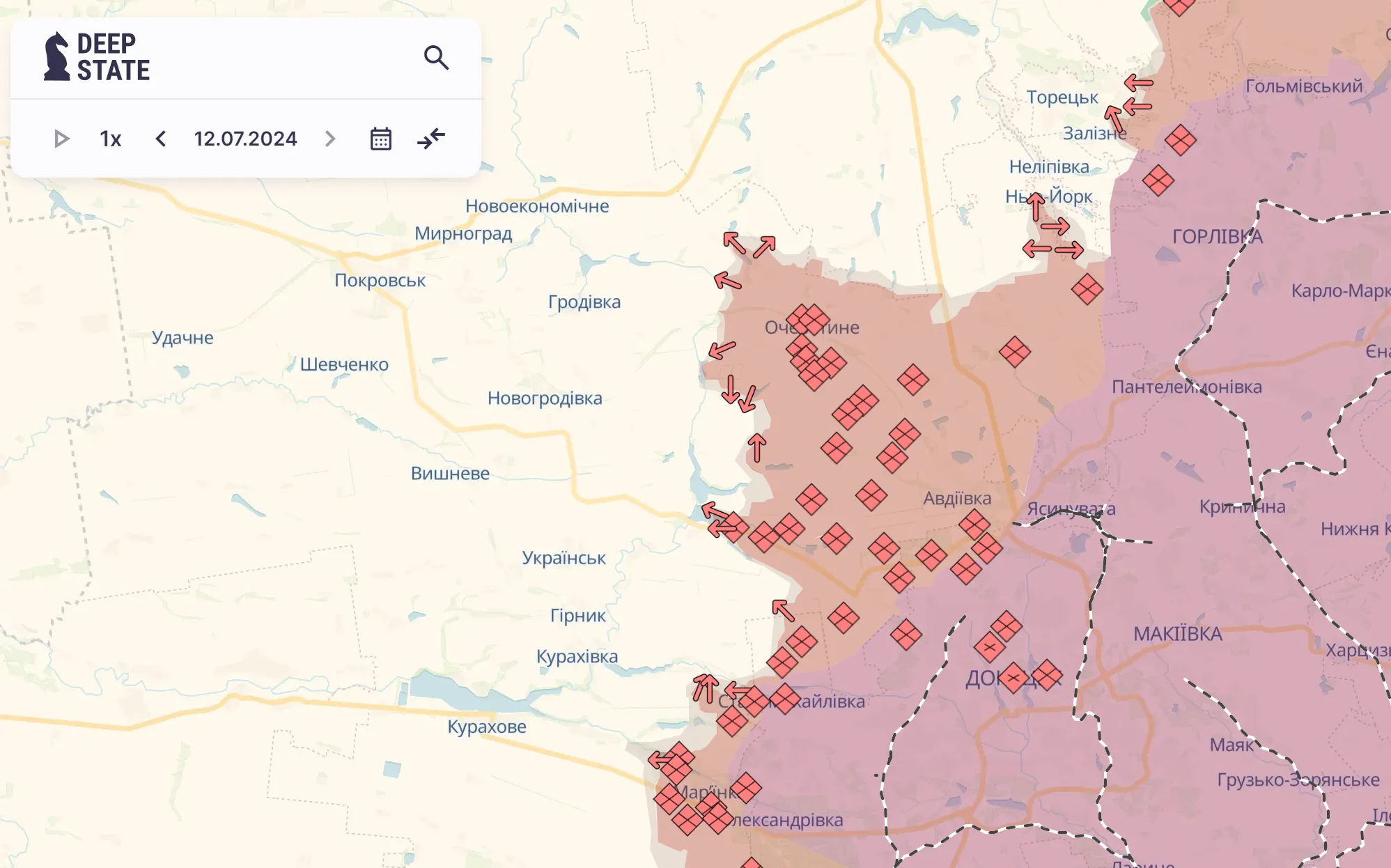The height and width of the screenshot is (868, 1391).
Task: Open the calendar date picker
Action: (x=380, y=139)
